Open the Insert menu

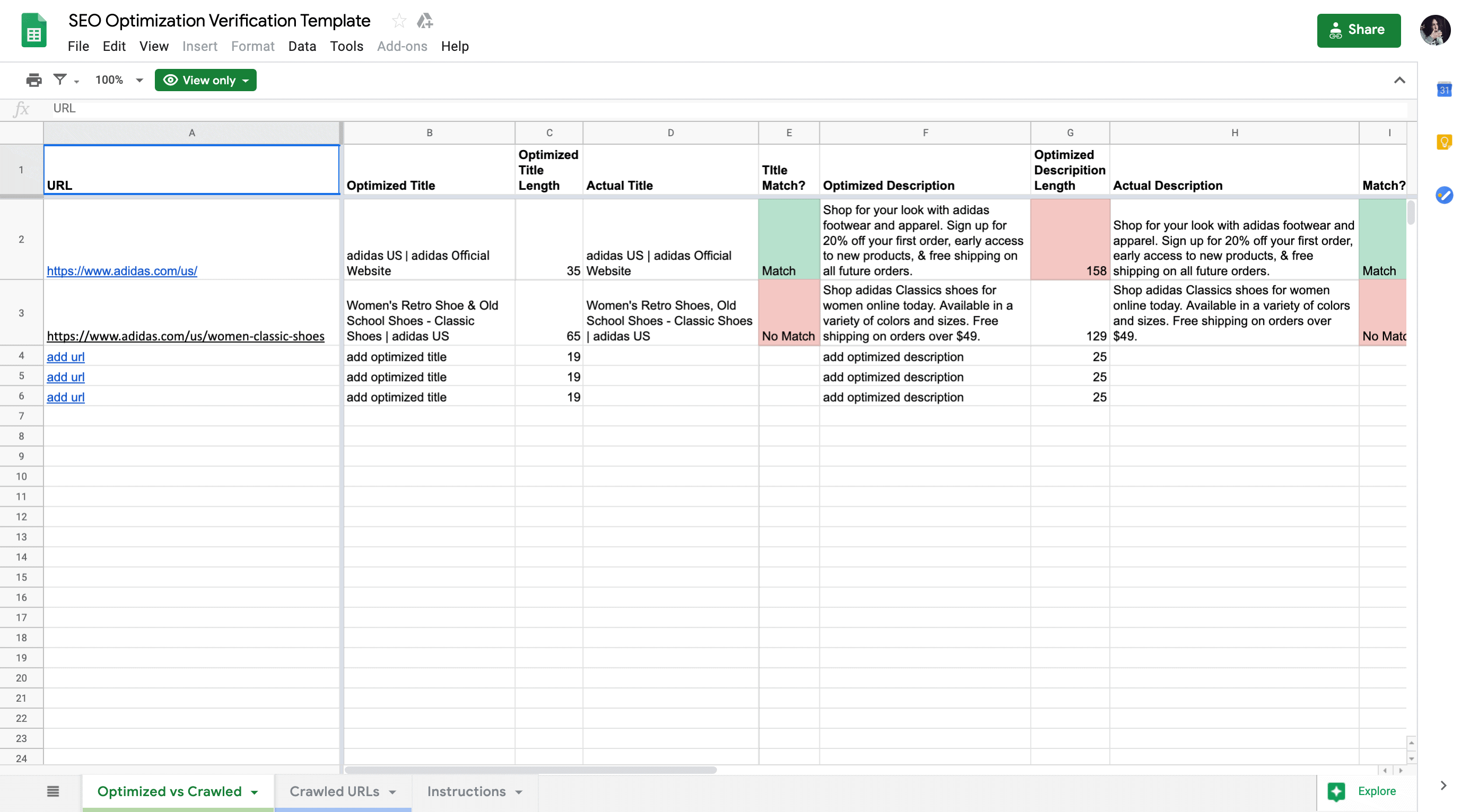200,46
